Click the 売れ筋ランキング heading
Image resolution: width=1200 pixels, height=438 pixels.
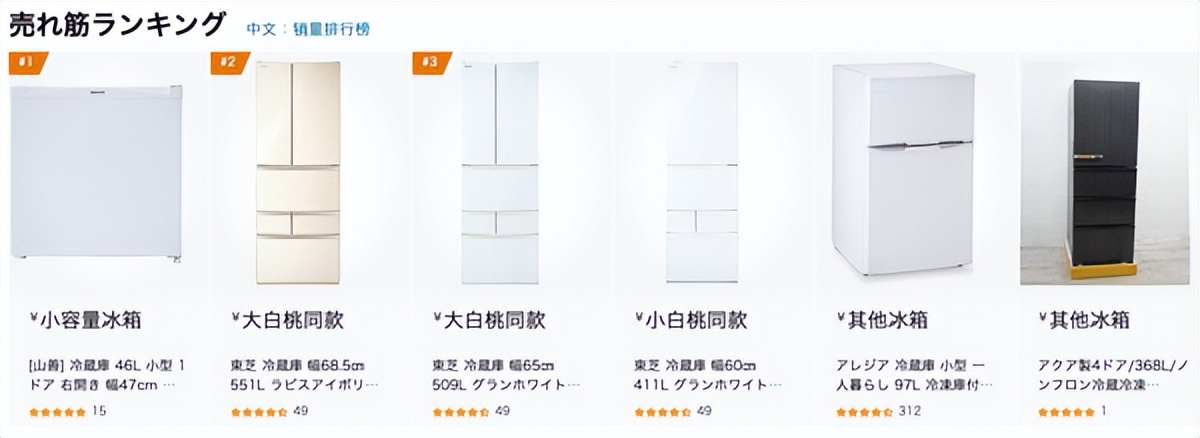point(117,25)
